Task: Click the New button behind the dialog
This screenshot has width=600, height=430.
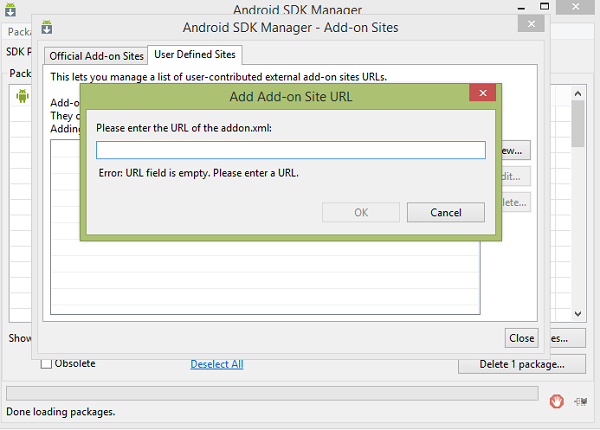Action: [513, 150]
